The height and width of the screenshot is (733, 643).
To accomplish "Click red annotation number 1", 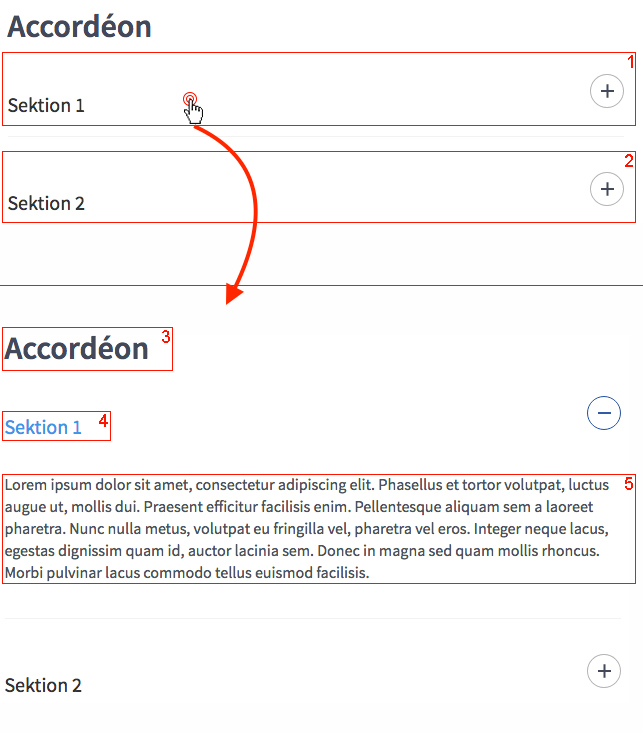I will click(x=630, y=62).
